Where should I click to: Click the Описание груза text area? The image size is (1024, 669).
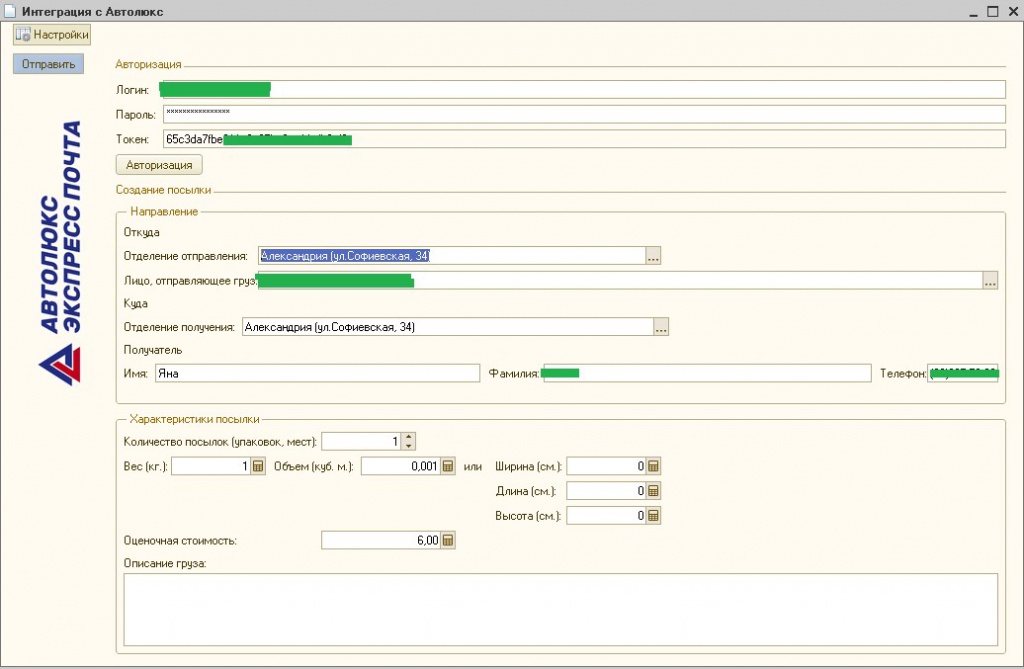click(560, 610)
